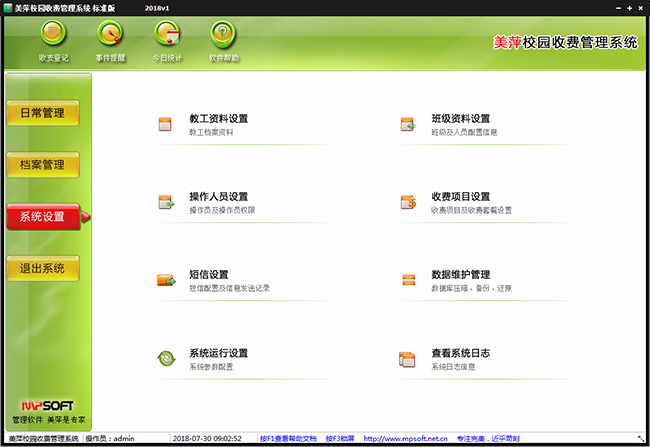The height and width of the screenshot is (447, 650).
Task: Click the 系统运行设置 gear icon
Action: (165, 359)
